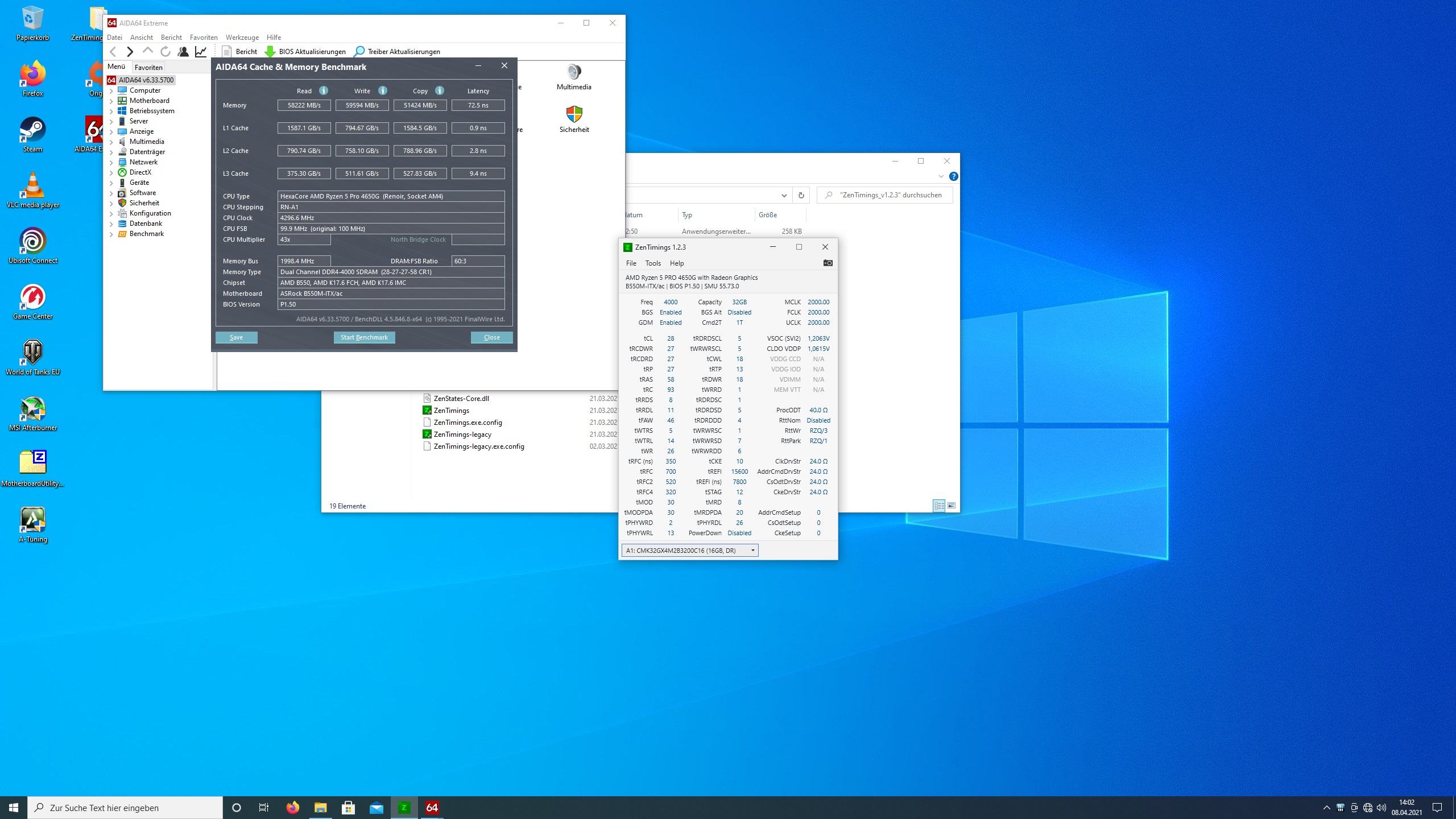Expand the Computer tree node
This screenshot has height=819, width=1456.
(x=111, y=91)
